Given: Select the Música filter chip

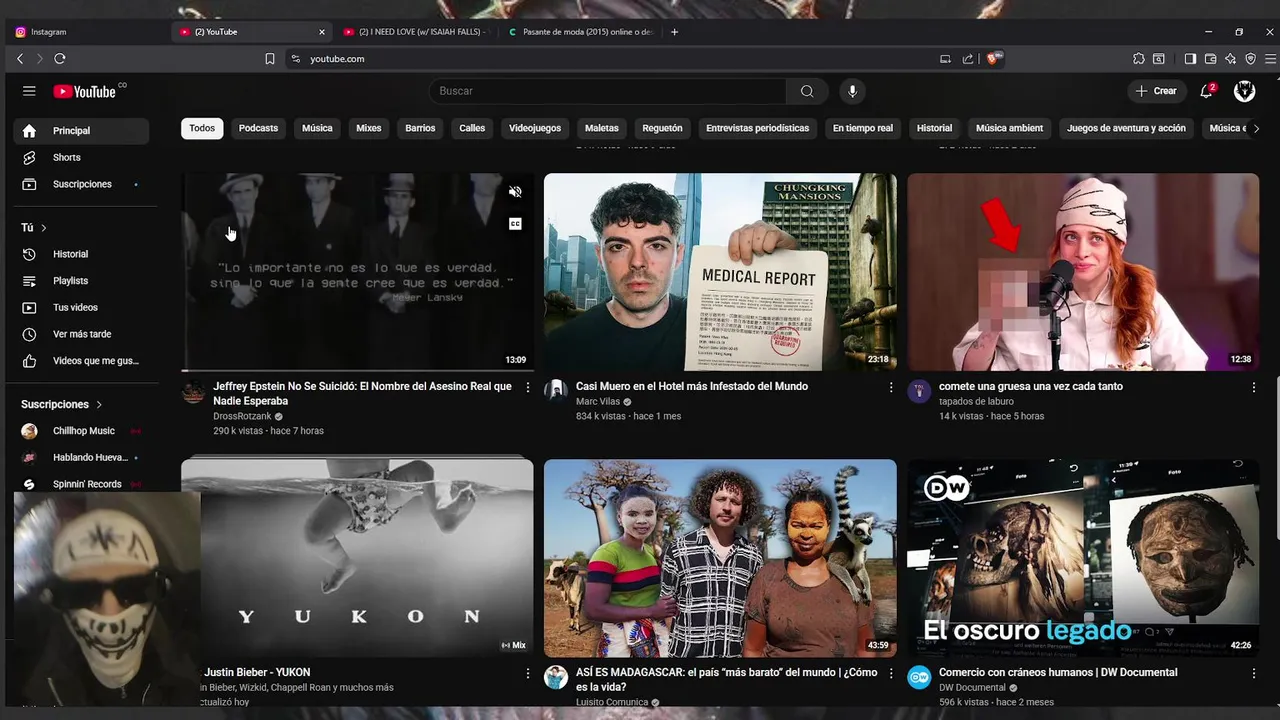Looking at the screenshot, I should (x=317, y=128).
